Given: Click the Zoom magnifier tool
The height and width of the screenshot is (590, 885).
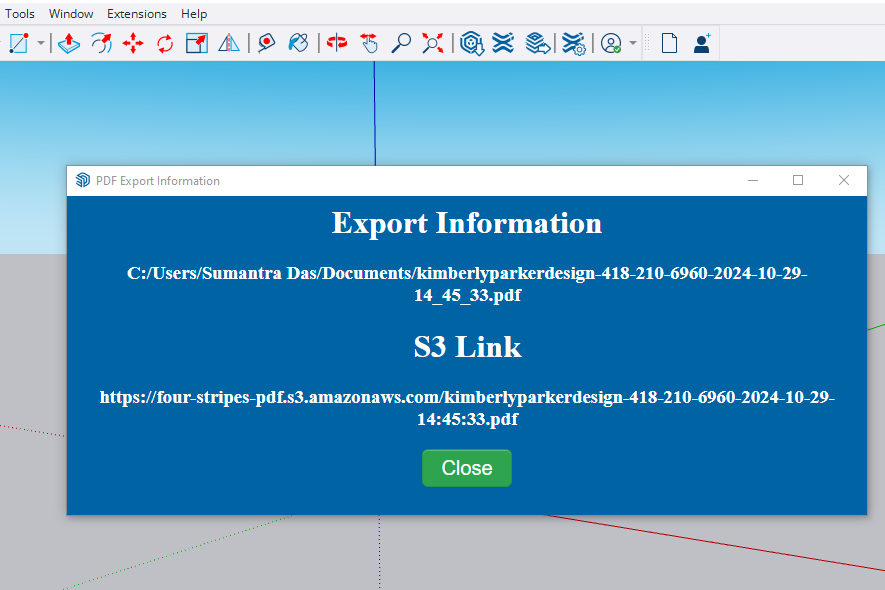Looking at the screenshot, I should pos(401,43).
